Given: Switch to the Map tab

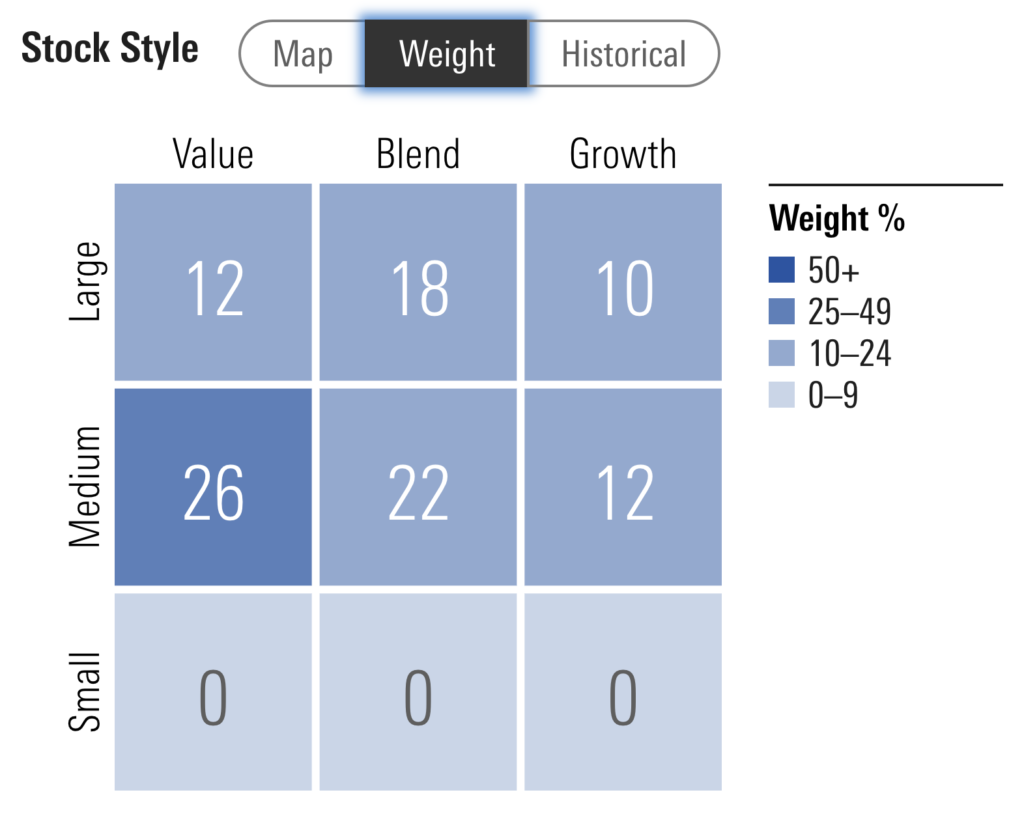Looking at the screenshot, I should coord(302,54).
